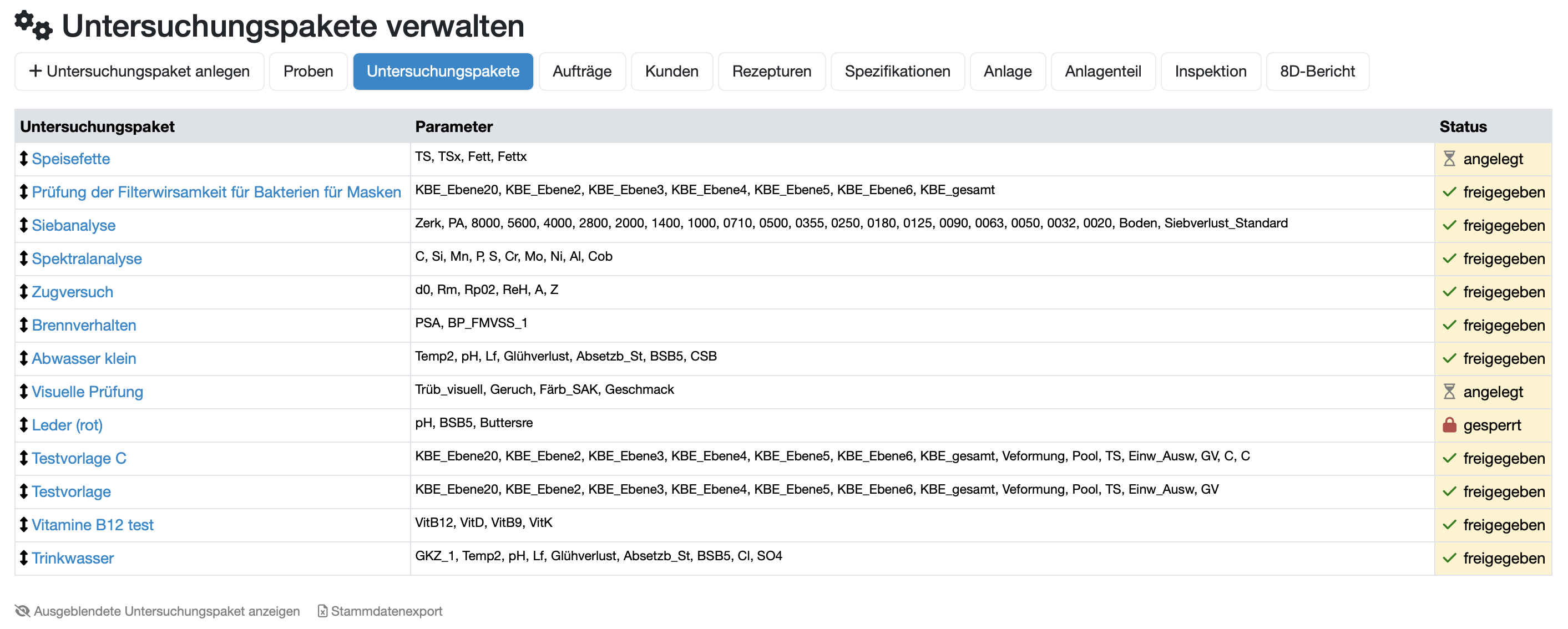The image size is (1568, 629).
Task: Click the red lock icon for Leder (rot)
Action: (x=1449, y=425)
